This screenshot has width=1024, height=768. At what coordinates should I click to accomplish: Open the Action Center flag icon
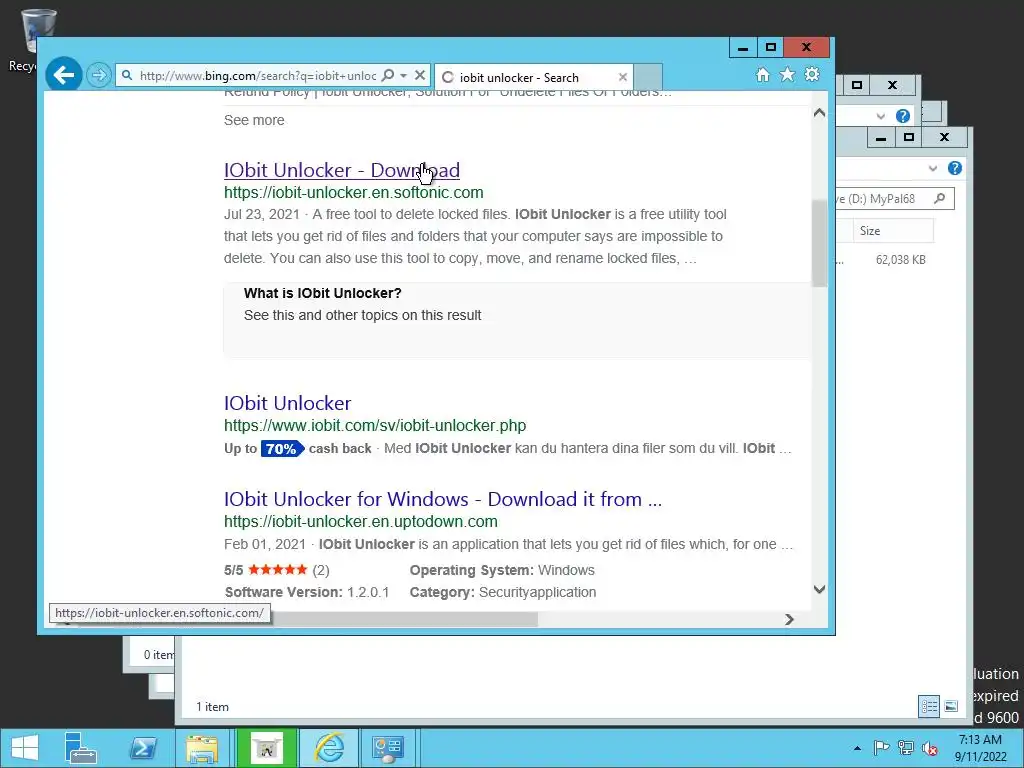tap(881, 748)
